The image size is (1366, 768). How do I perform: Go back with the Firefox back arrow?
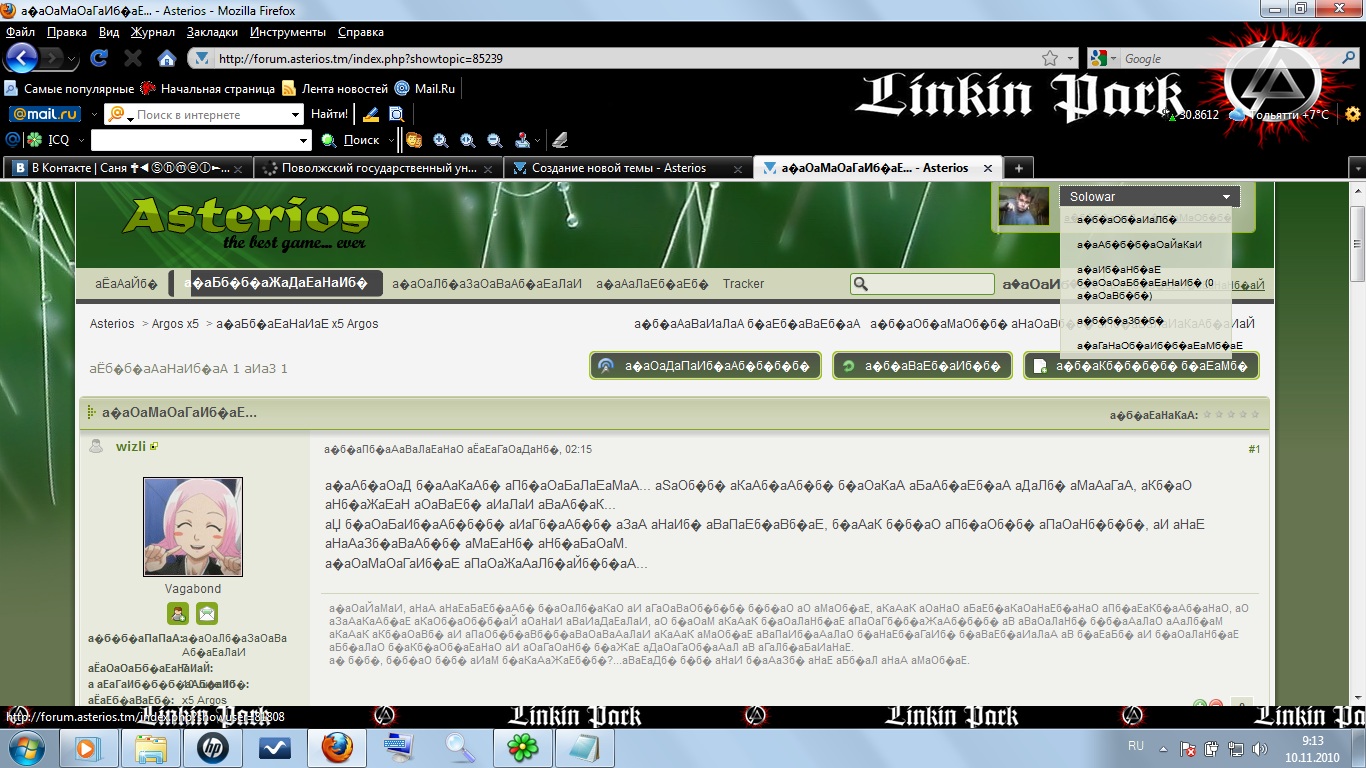pos(22,58)
